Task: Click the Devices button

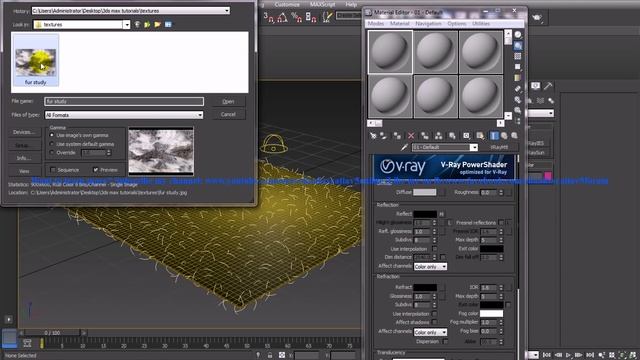Action: coord(24,132)
